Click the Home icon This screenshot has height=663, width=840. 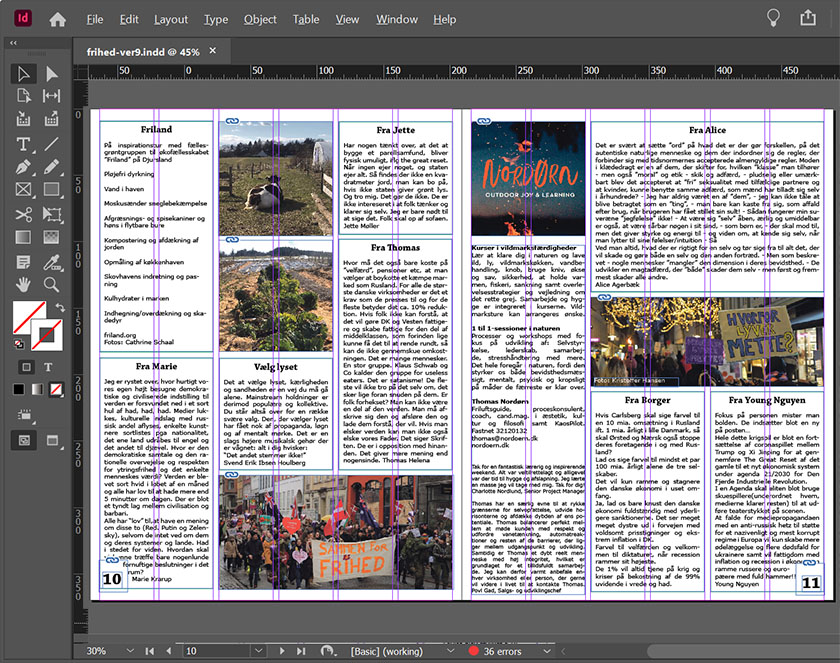[57, 19]
